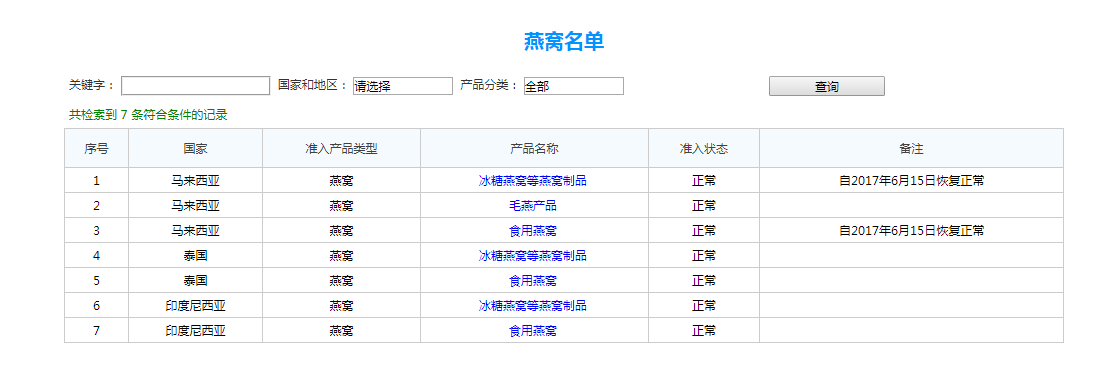Viewport: 1116px width, 391px height.
Task: Click the 查询 search button
Action: pos(826,86)
